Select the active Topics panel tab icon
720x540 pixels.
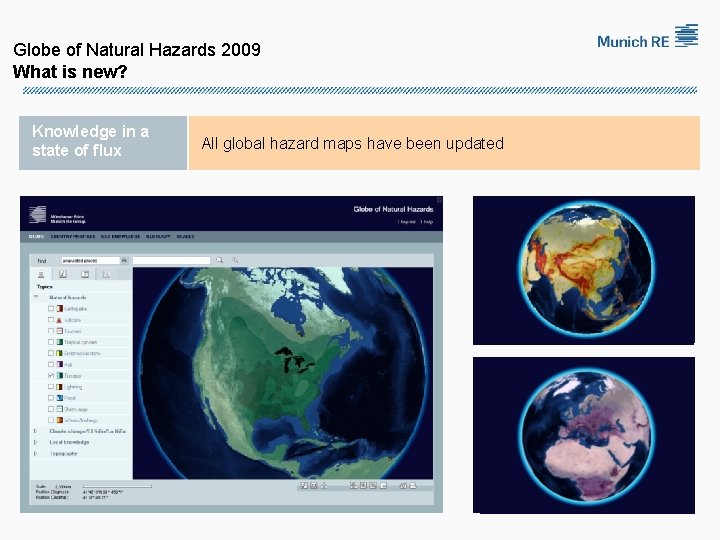[x=41, y=274]
